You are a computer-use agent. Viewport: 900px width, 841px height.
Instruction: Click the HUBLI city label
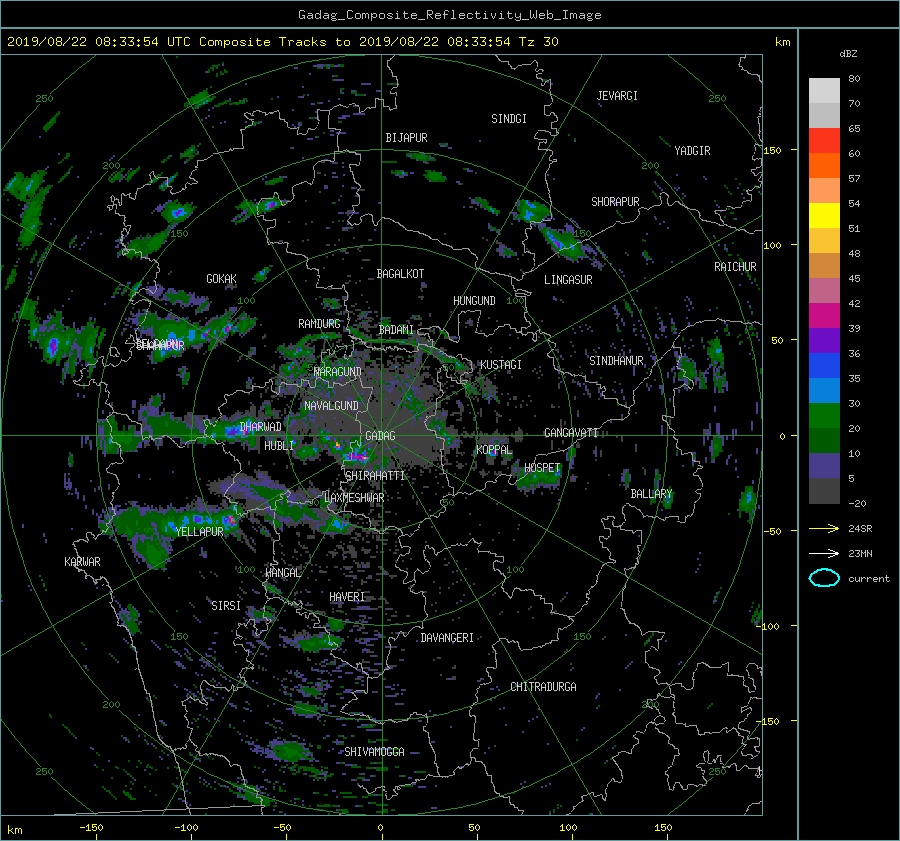click(x=279, y=446)
